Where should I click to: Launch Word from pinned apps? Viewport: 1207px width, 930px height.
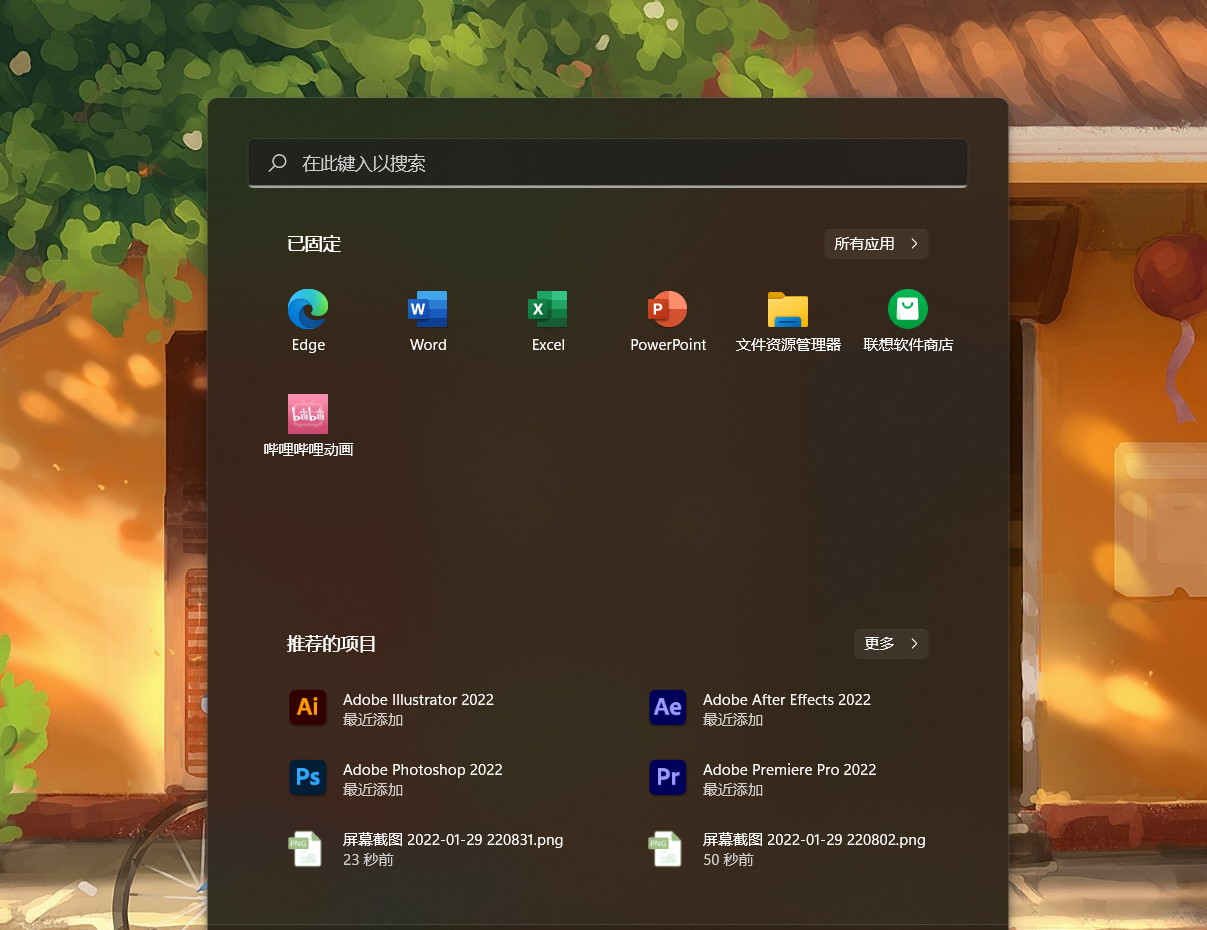coord(428,309)
